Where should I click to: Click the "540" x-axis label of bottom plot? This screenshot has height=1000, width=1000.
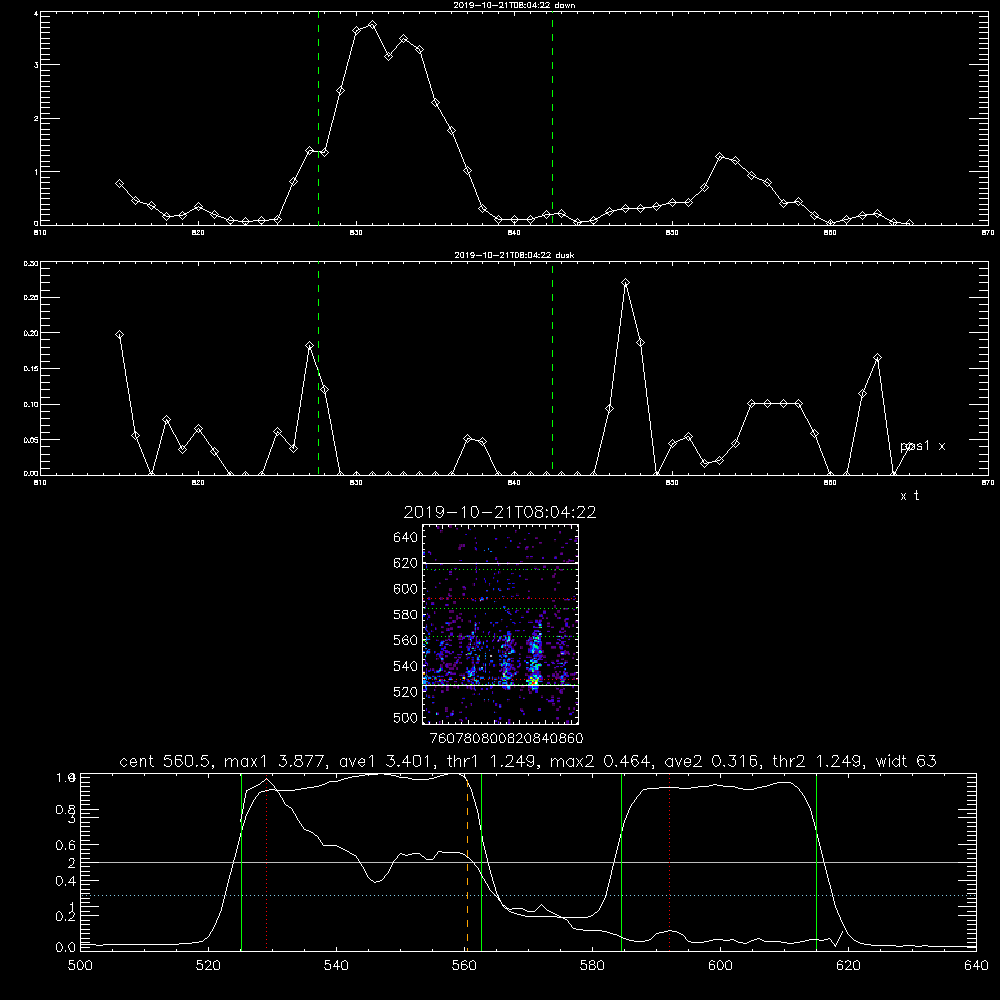pyautogui.click(x=336, y=966)
